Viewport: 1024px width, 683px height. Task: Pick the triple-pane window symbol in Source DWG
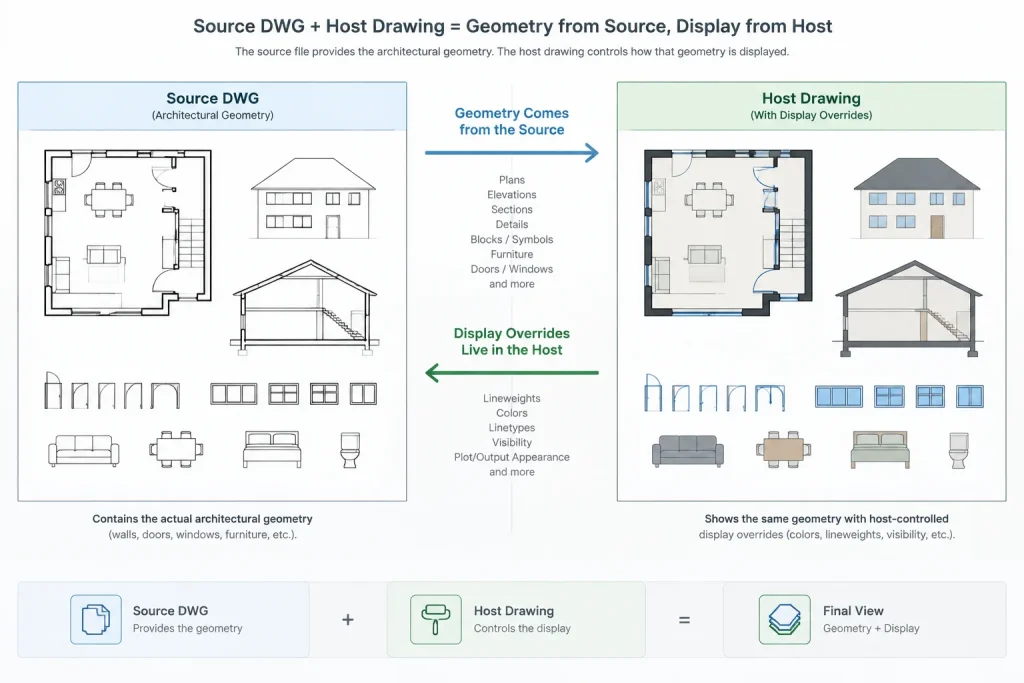click(234, 394)
